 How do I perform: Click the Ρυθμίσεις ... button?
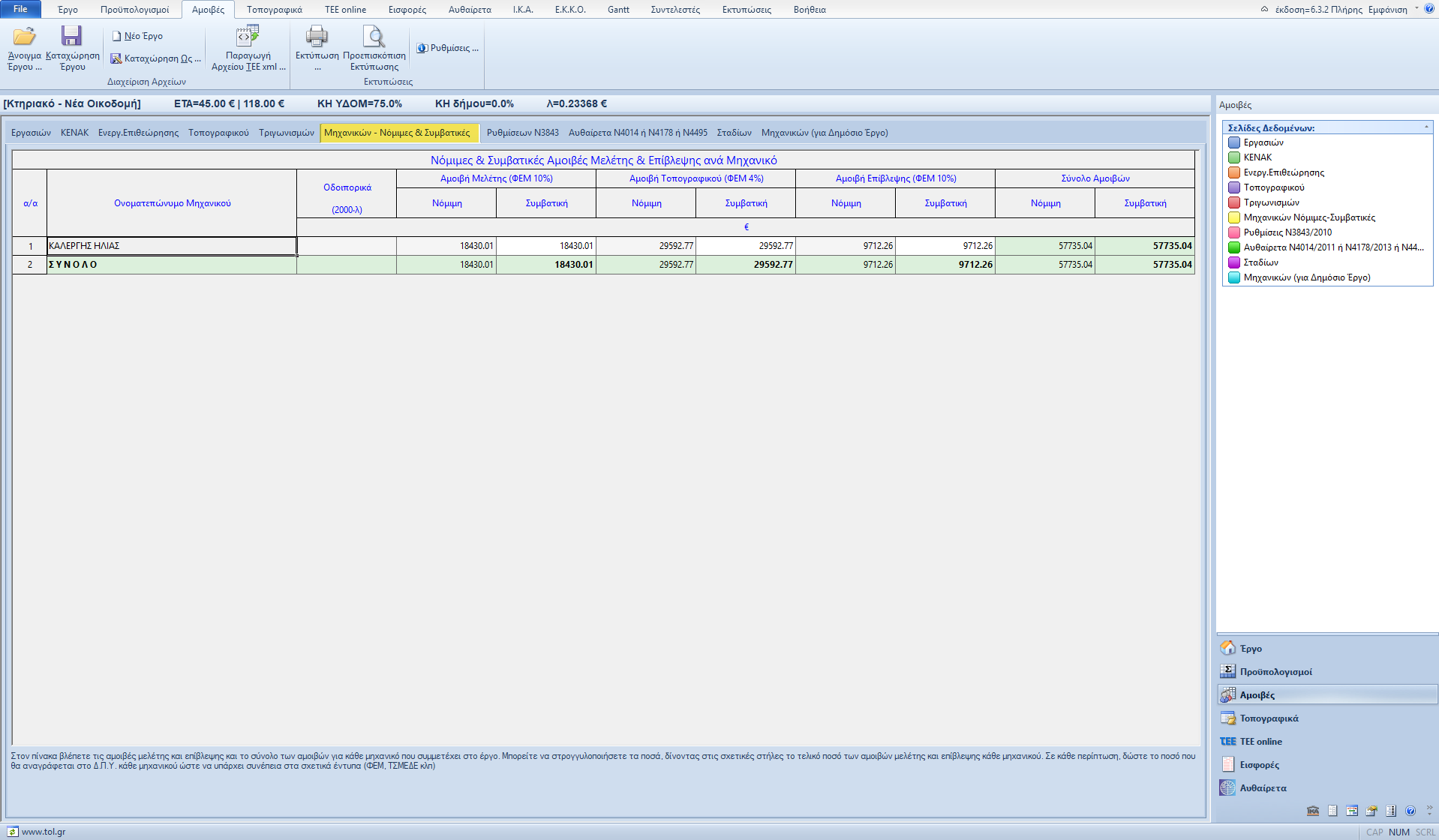coord(448,48)
